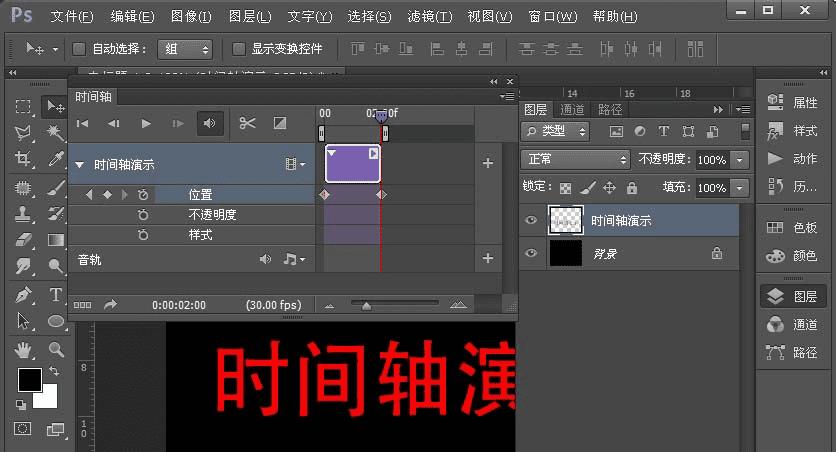This screenshot has width=836, height=452.
Task: Click the 时间轴演示 layer thumbnail
Action: (565, 220)
